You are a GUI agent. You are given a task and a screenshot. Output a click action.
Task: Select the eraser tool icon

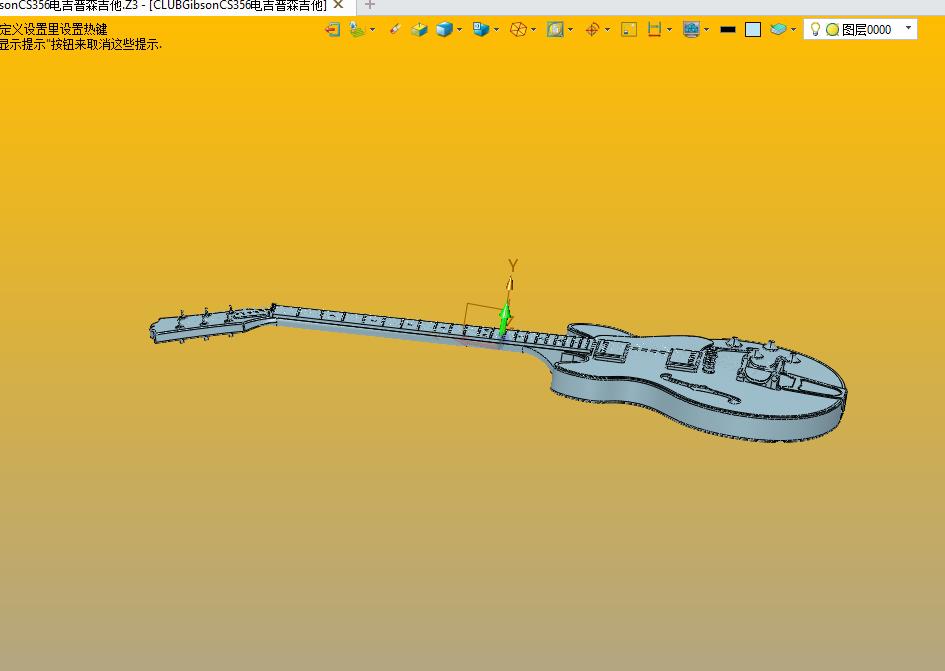395,28
